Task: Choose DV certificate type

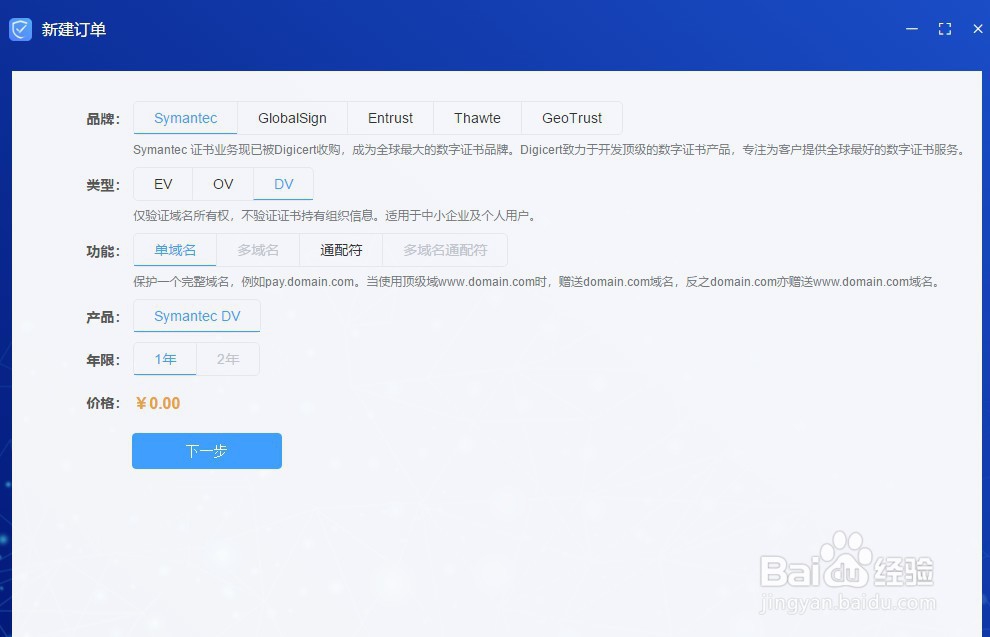Action: (x=283, y=184)
